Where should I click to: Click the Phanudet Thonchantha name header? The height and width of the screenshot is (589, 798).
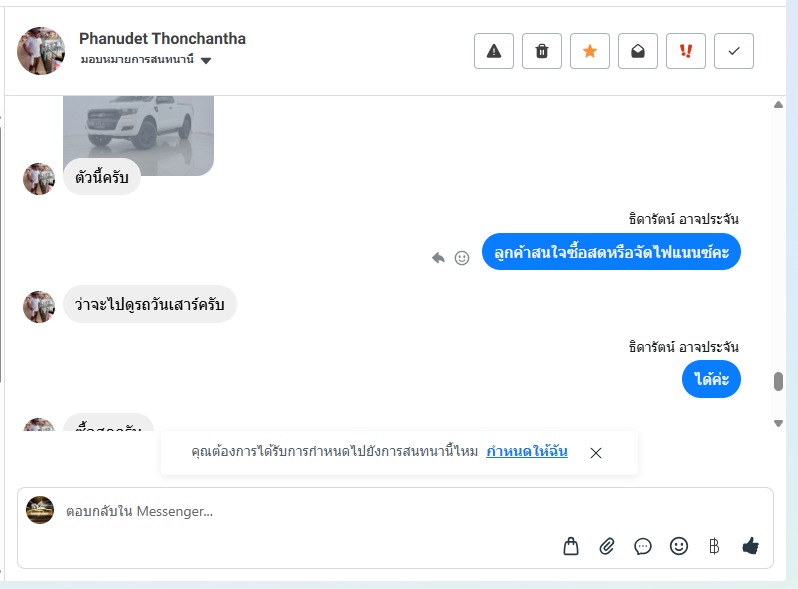(x=162, y=38)
